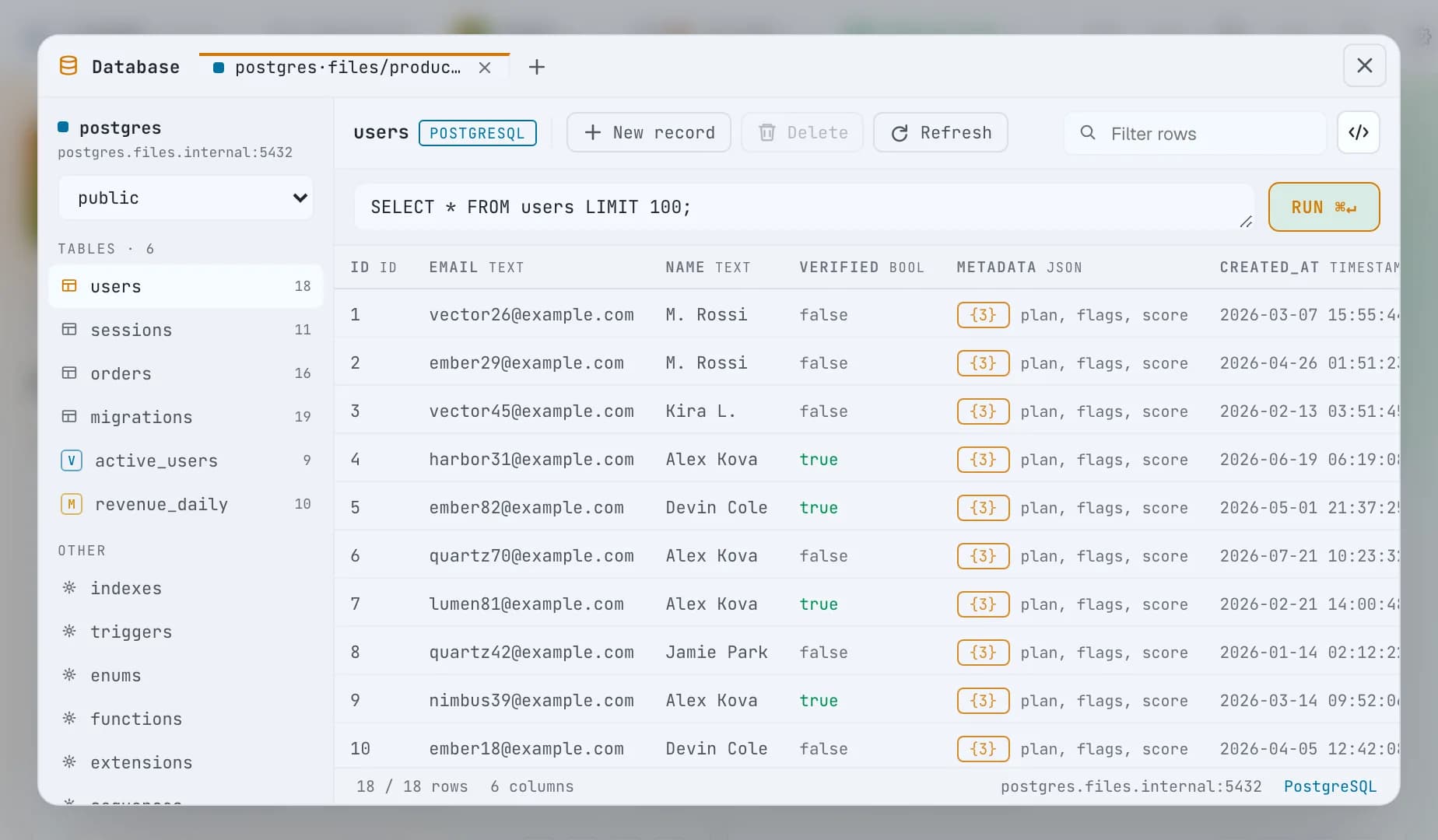Sort by the VERIFIED column header
This screenshot has height=840, width=1438.
[861, 268]
